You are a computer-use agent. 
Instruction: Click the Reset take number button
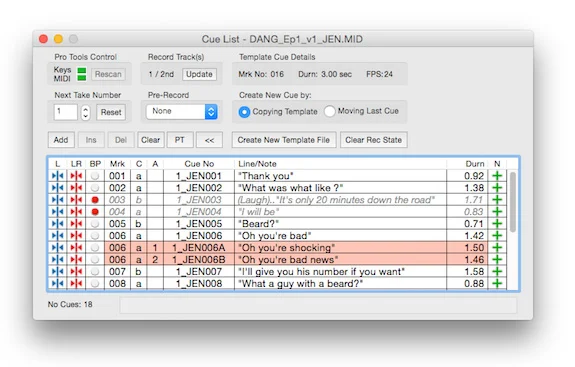tap(111, 112)
